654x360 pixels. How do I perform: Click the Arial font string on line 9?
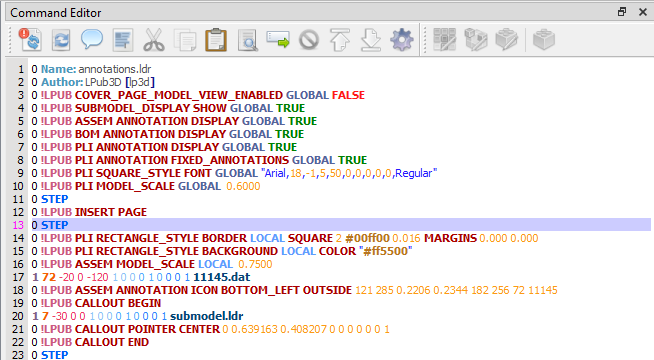pos(349,173)
